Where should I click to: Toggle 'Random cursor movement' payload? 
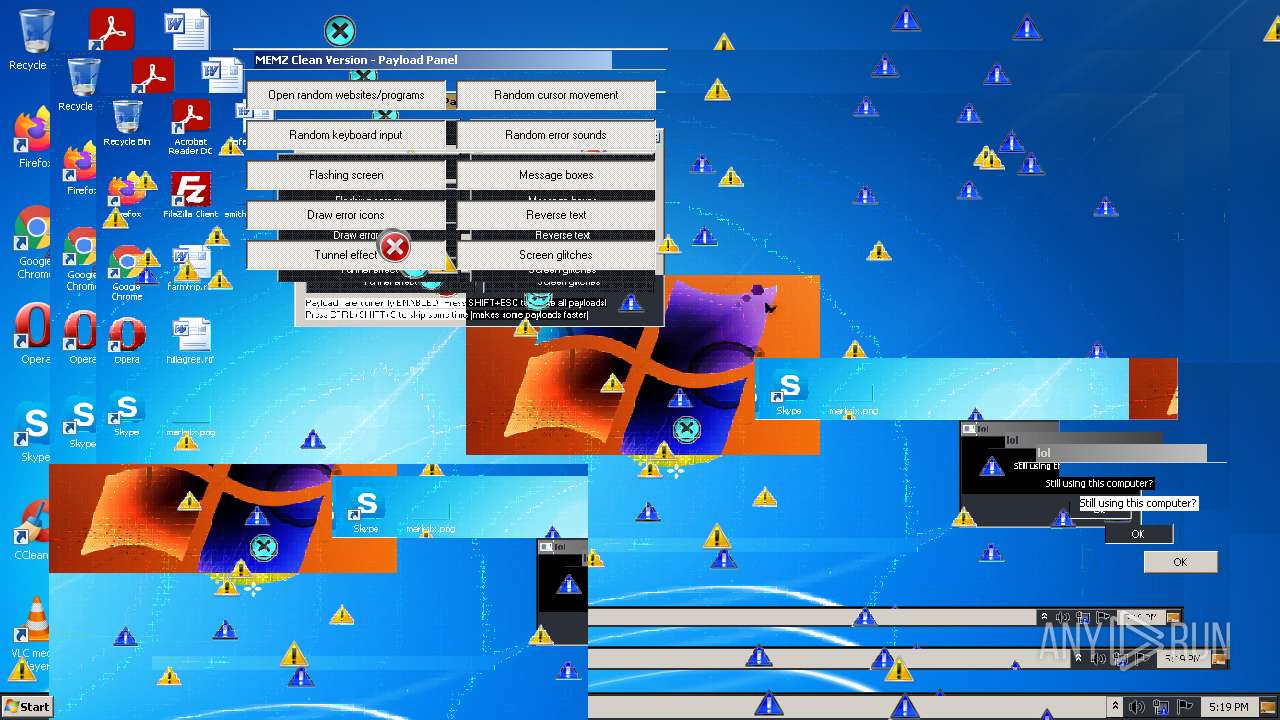pyautogui.click(x=556, y=95)
